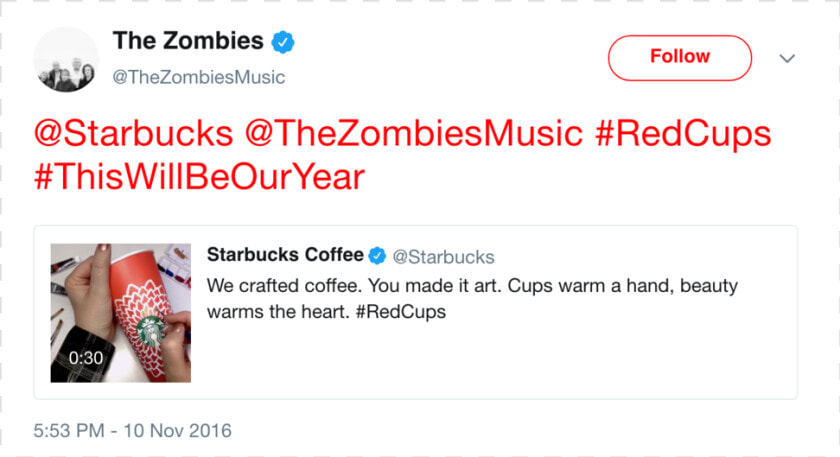The image size is (840, 457).
Task: Open the #ThisWillBeOurYear hashtag
Action: tap(199, 177)
